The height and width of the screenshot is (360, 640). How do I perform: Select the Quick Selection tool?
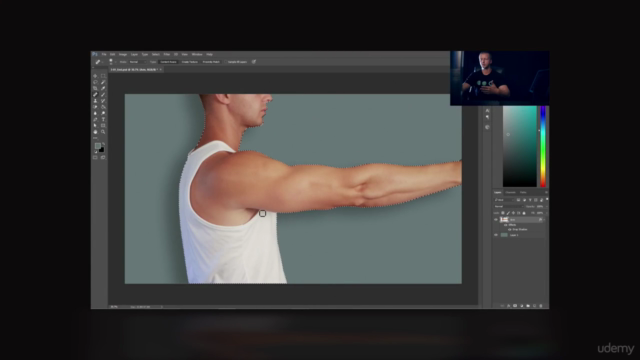[103, 82]
